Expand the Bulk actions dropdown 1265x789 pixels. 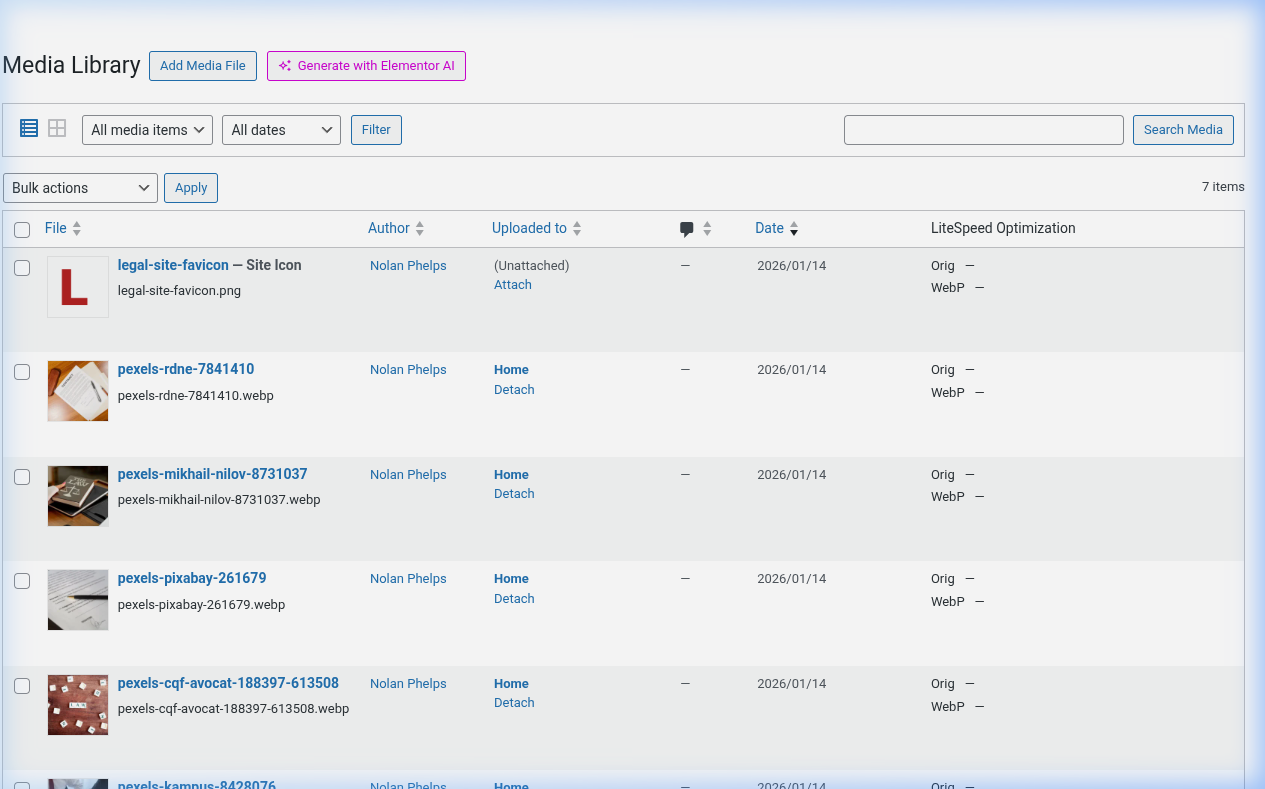click(80, 187)
